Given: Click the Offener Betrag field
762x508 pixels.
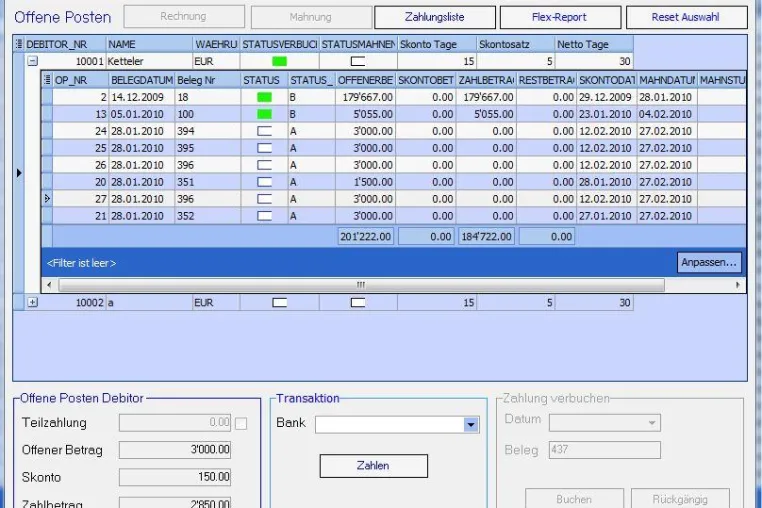Looking at the screenshot, I should (175, 450).
